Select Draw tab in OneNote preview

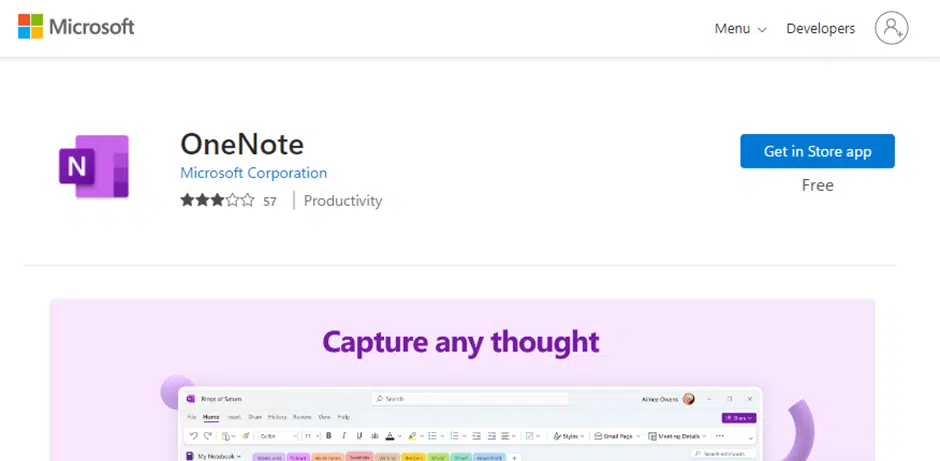pos(255,417)
